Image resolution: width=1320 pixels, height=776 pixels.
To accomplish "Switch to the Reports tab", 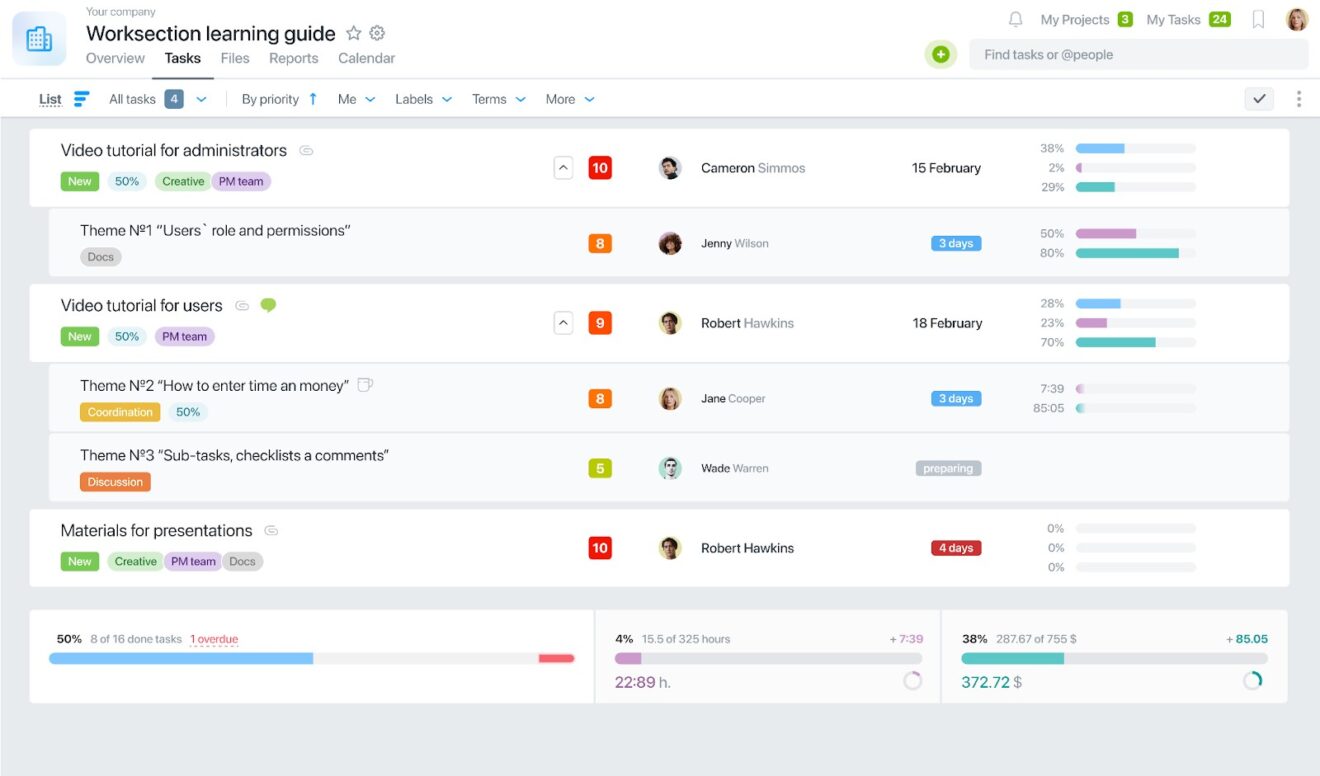I will [x=293, y=58].
